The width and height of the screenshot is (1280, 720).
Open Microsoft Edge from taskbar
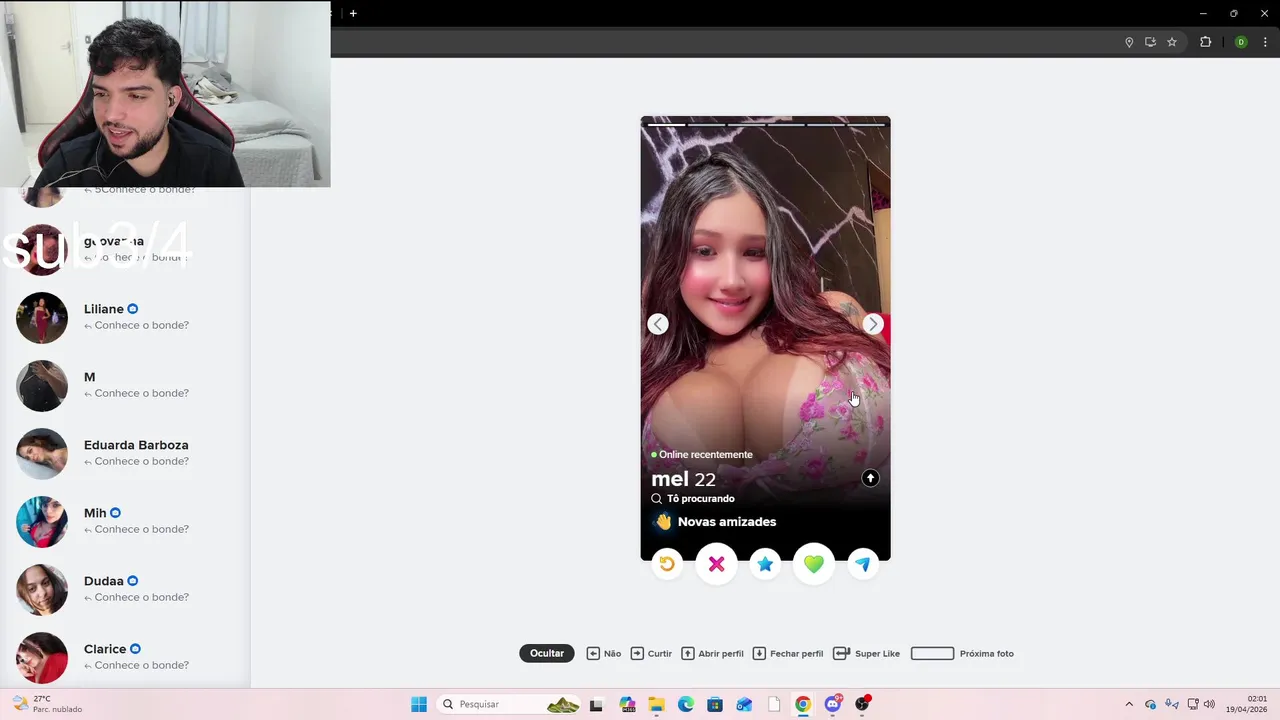(686, 704)
